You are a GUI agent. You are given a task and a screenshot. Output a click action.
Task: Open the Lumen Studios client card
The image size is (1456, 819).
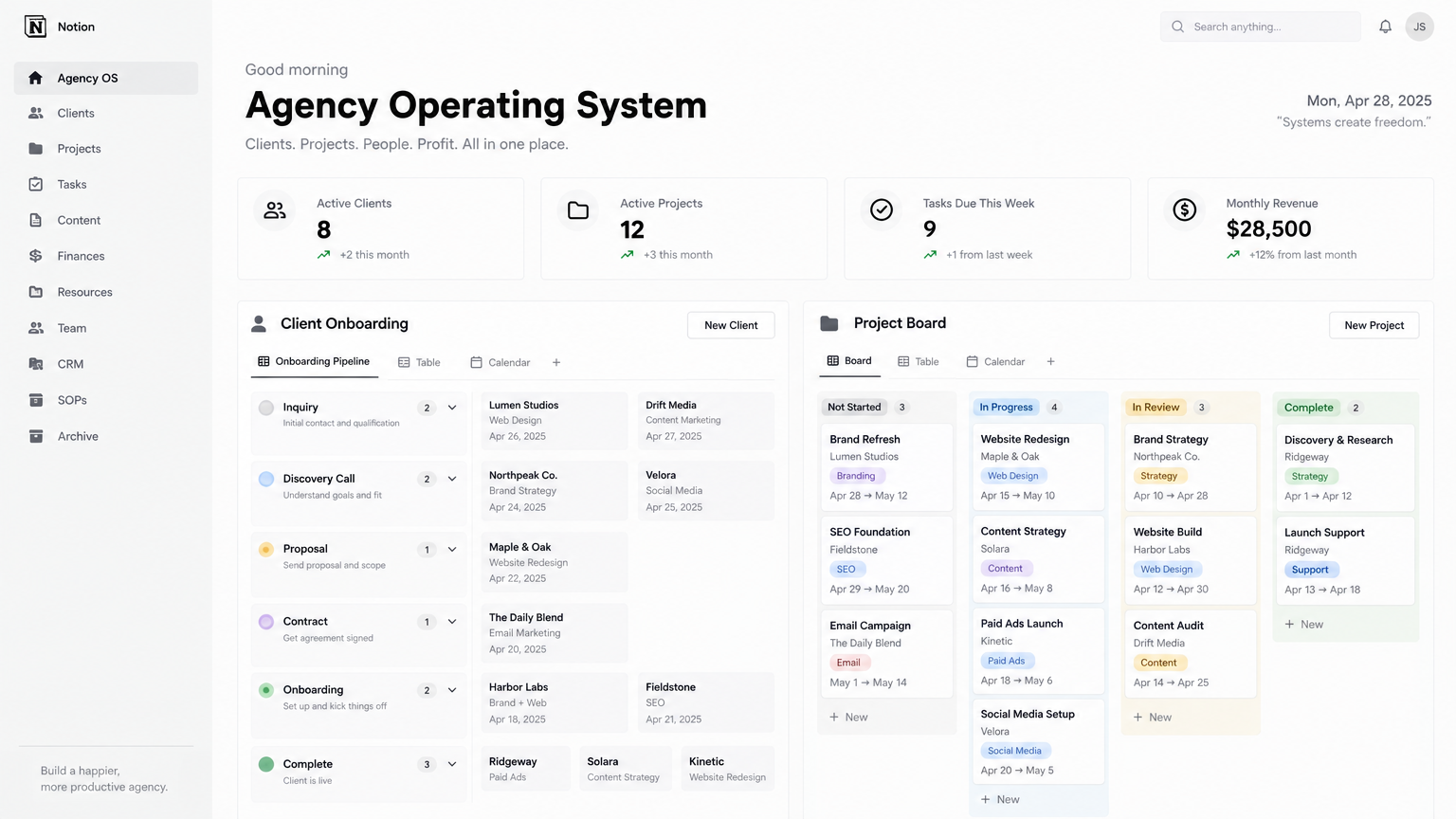coord(555,421)
